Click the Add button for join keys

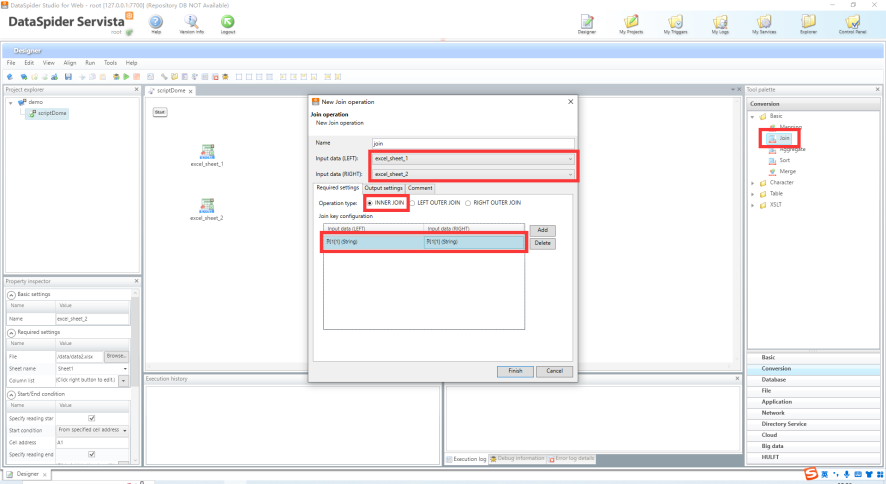click(542, 230)
